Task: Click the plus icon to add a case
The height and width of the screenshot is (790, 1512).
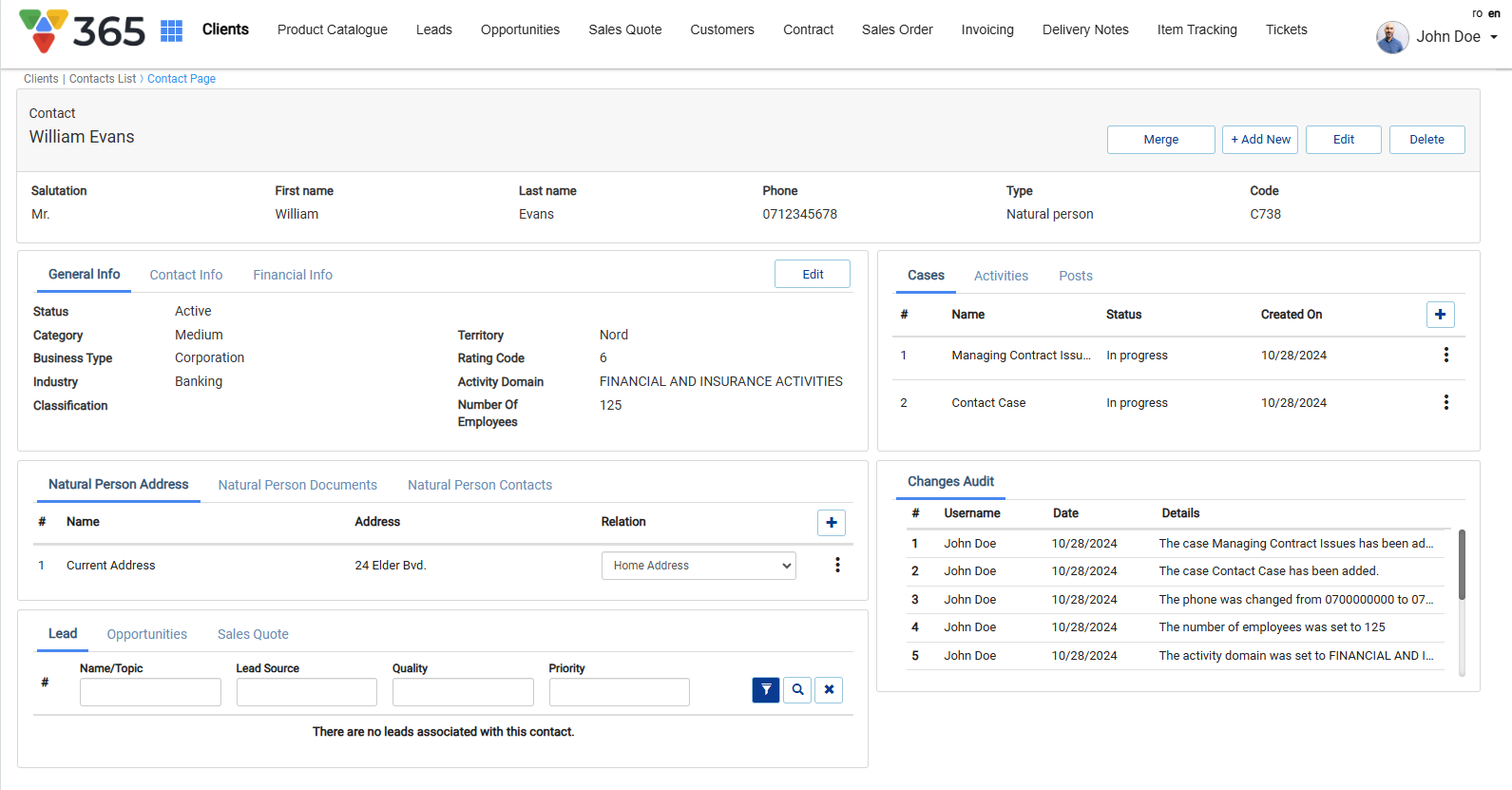Action: tap(1440, 315)
